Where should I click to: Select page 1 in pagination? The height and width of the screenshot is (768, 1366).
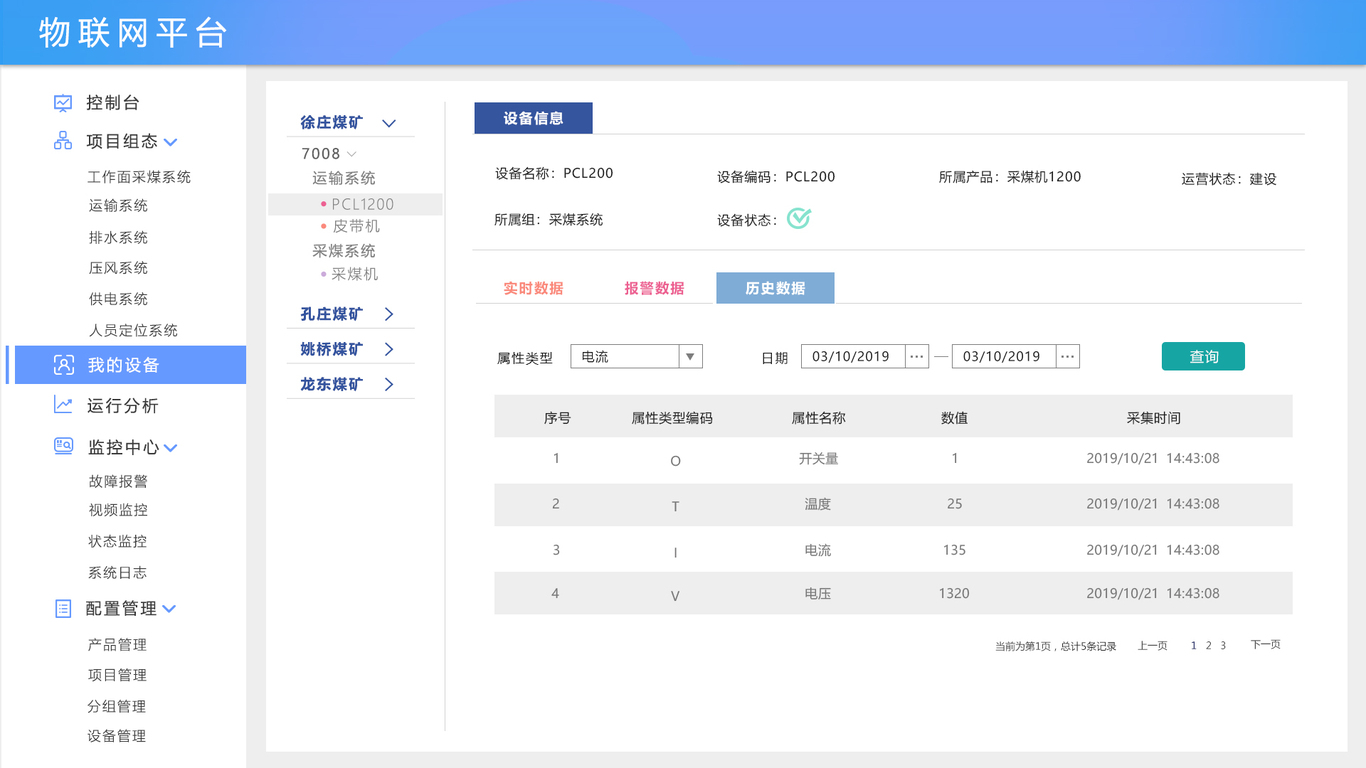pos(1194,646)
